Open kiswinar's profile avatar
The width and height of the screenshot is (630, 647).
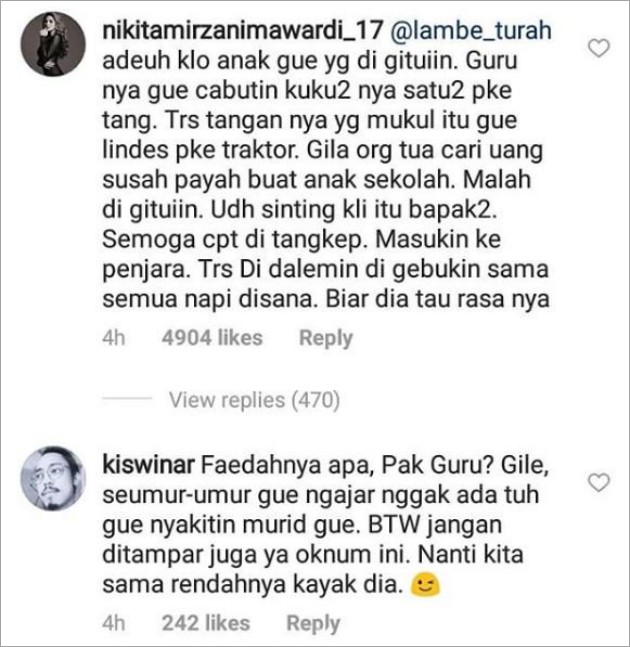(53, 478)
